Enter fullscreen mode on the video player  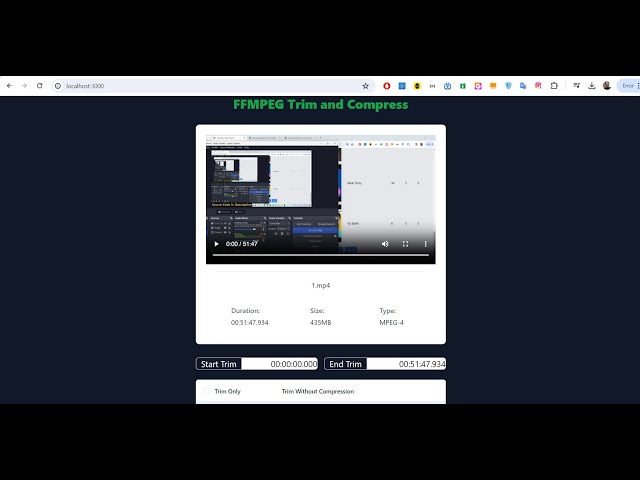click(405, 244)
